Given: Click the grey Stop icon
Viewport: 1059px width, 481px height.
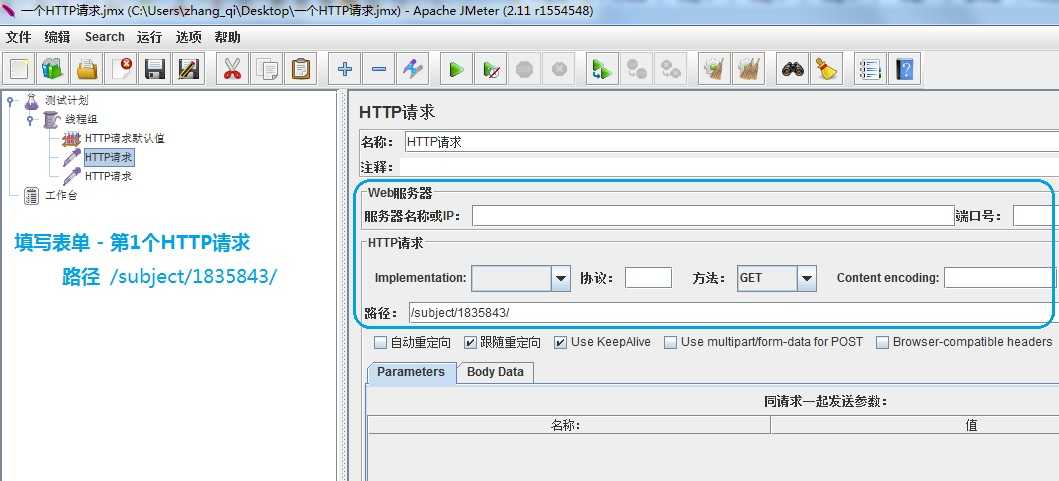Looking at the screenshot, I should tap(524, 69).
